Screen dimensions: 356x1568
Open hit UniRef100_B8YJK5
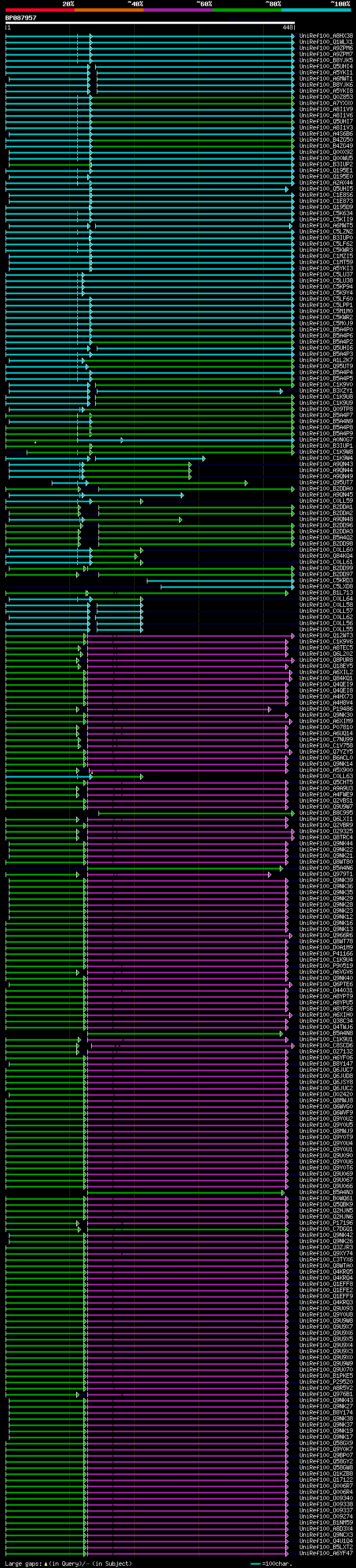[x=326, y=60]
